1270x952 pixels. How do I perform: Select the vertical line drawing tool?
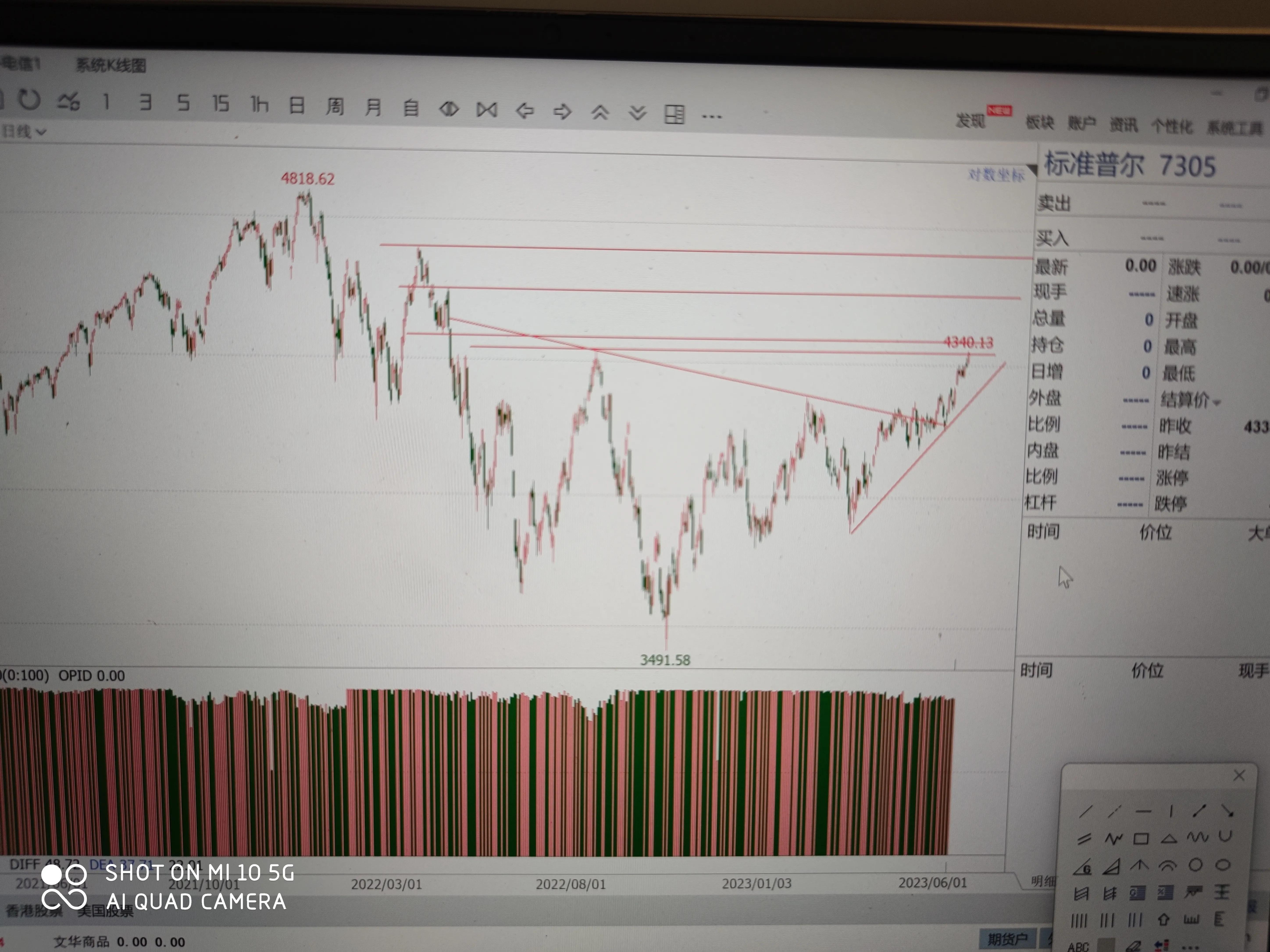[1171, 811]
